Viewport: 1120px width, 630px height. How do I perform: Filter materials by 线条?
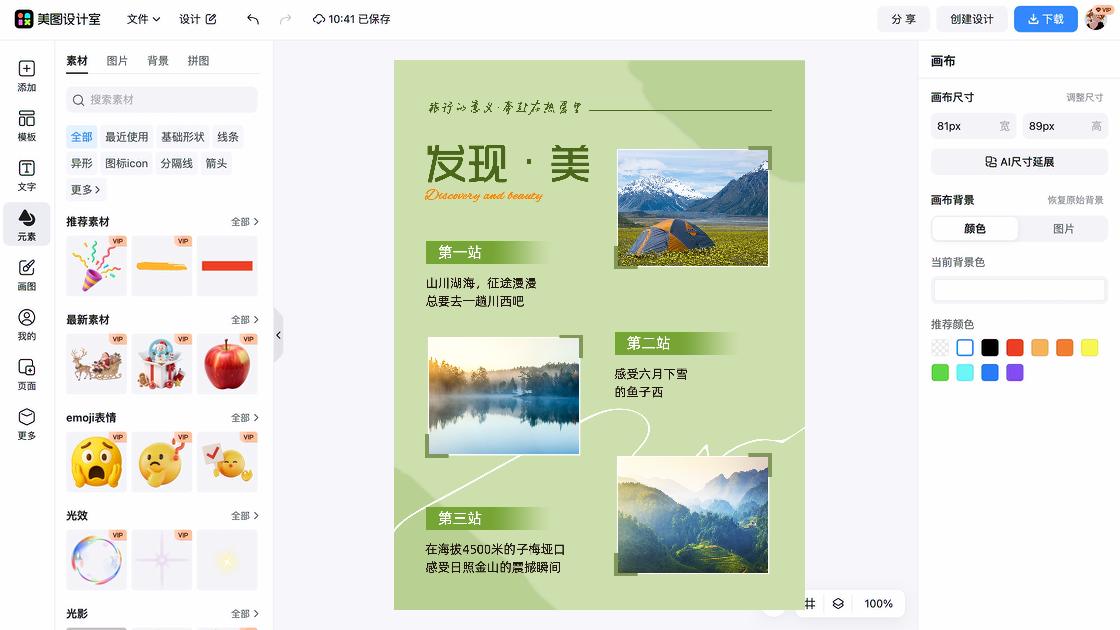pyautogui.click(x=228, y=137)
